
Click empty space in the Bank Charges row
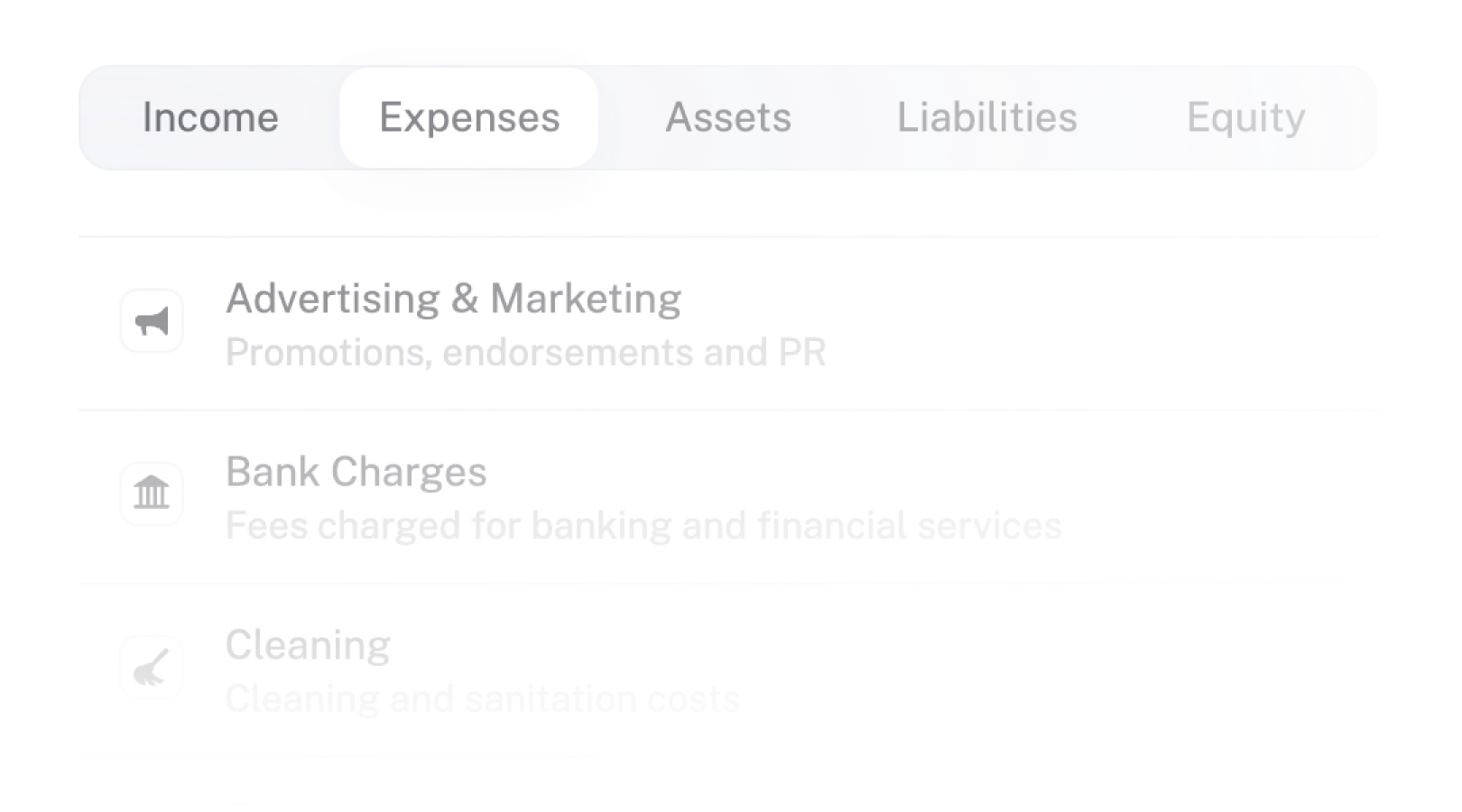(x=1218, y=496)
